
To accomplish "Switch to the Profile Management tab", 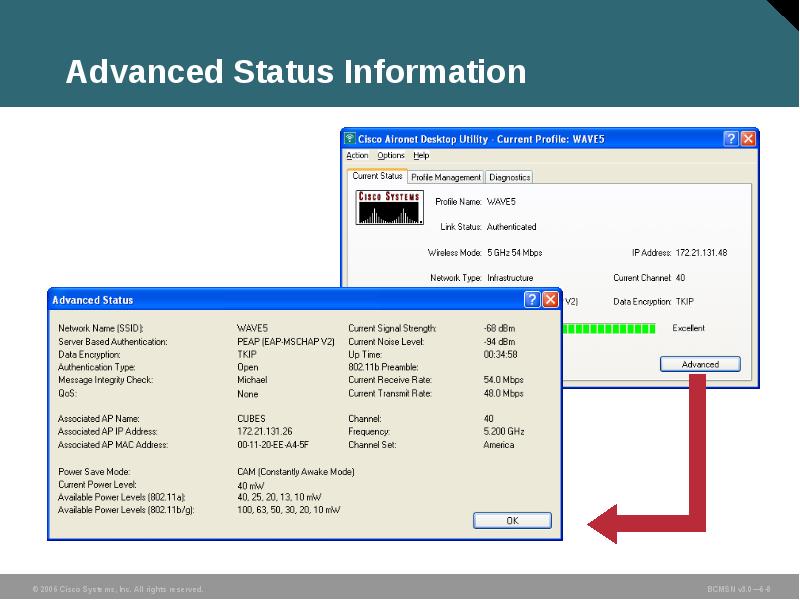I will point(444,176).
